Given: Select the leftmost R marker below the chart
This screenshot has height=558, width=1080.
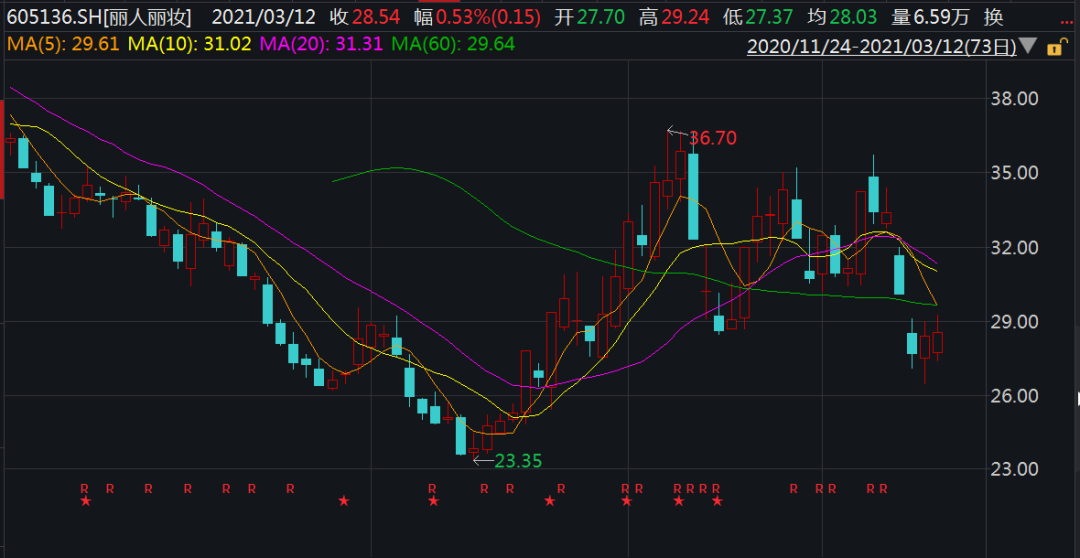Looking at the screenshot, I should 85,488.
